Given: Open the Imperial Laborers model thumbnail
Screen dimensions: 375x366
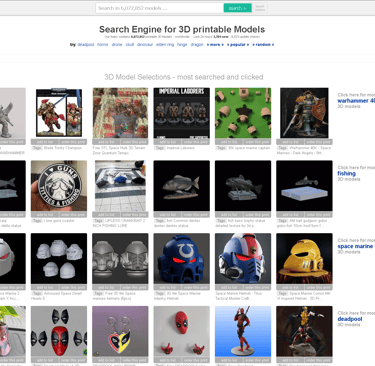Looking at the screenshot, I should pos(182,113).
